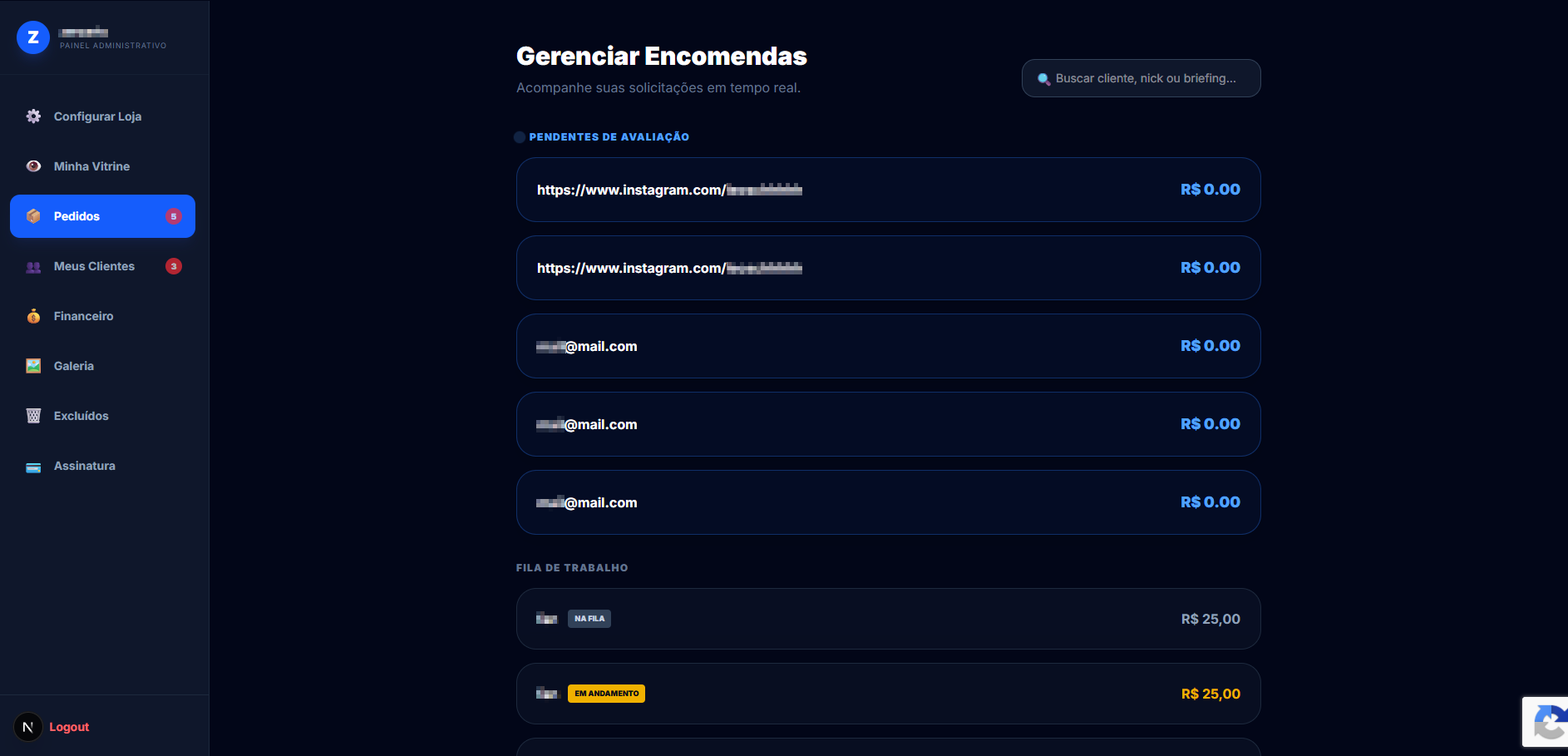The height and width of the screenshot is (756, 1568).
Task: Click R$ 0.00 on first instagram order
Action: coord(1211,190)
